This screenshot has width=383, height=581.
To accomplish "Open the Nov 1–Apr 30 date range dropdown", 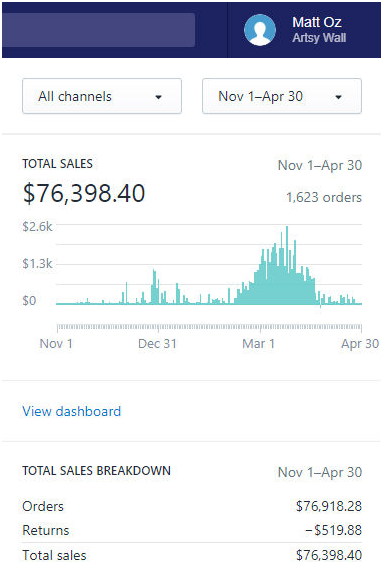I will point(282,96).
